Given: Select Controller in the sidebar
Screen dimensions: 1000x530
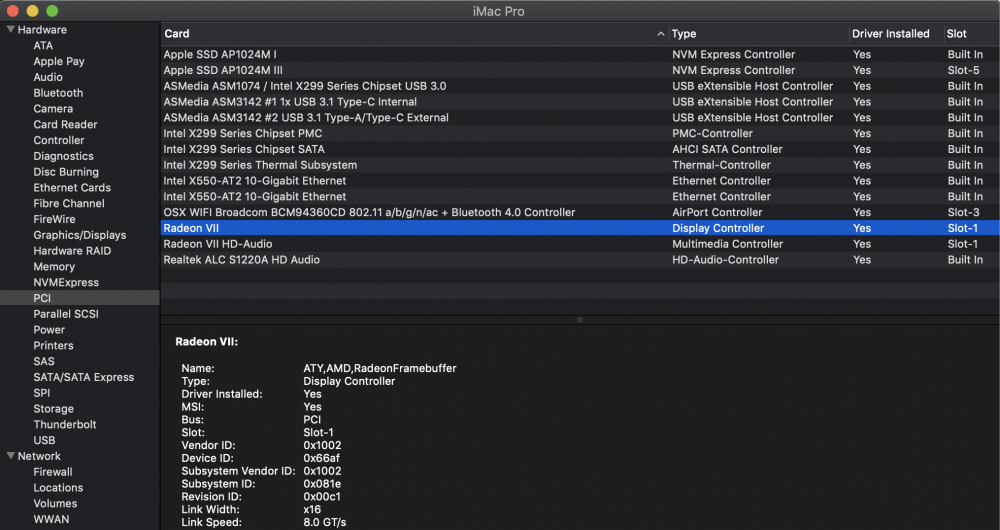Looking at the screenshot, I should 59,140.
